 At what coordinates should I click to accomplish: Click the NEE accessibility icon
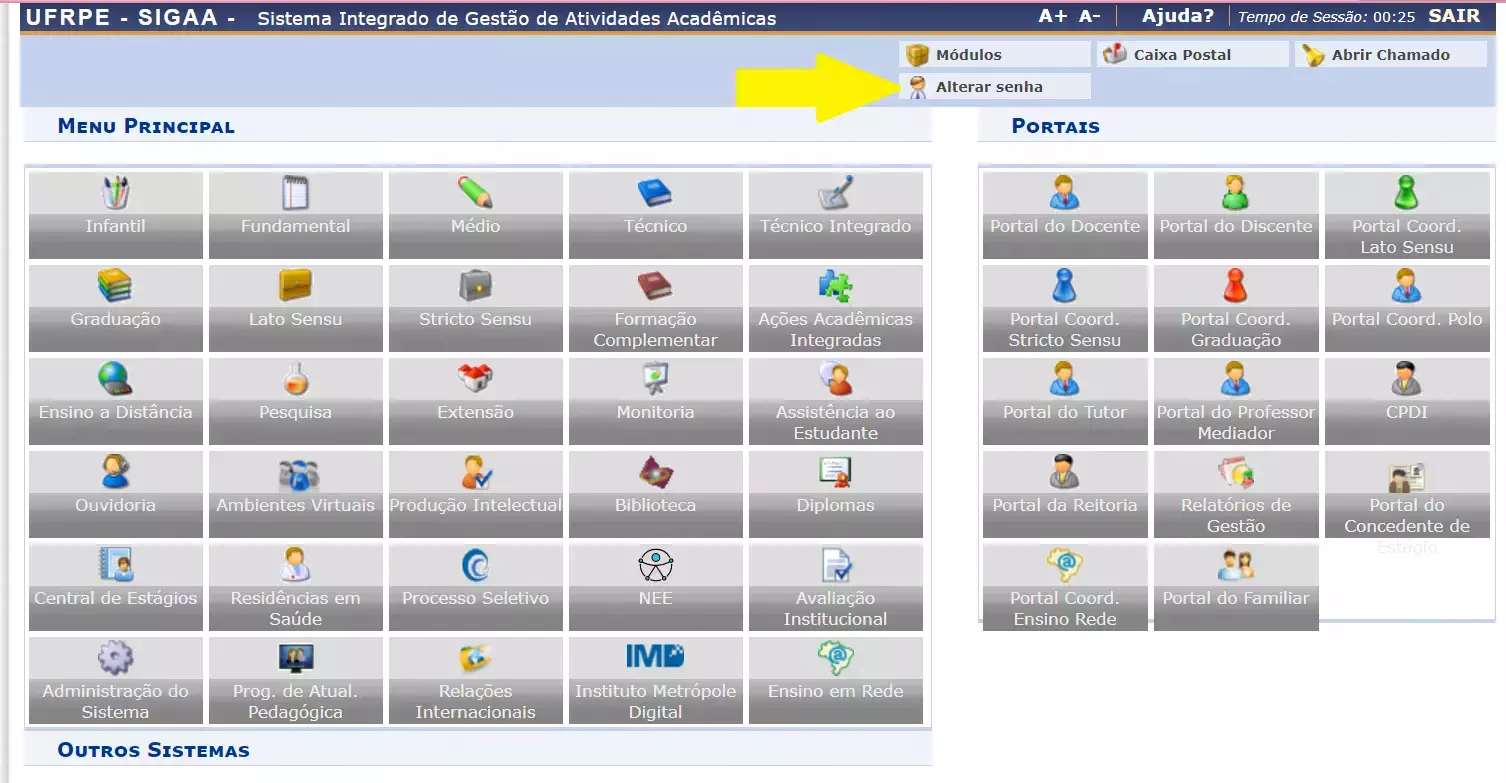click(655, 566)
